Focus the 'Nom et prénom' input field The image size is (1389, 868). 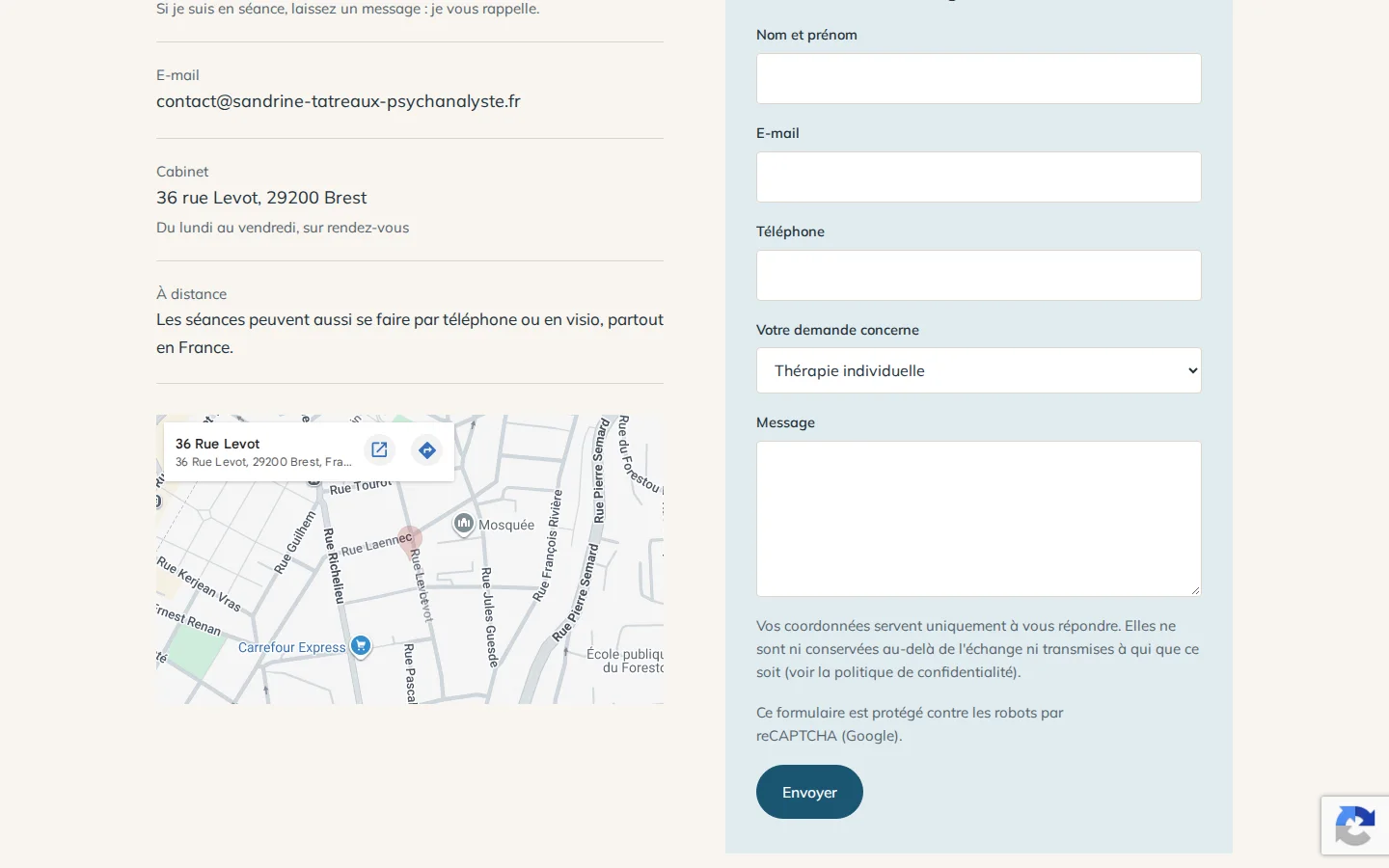click(x=978, y=79)
